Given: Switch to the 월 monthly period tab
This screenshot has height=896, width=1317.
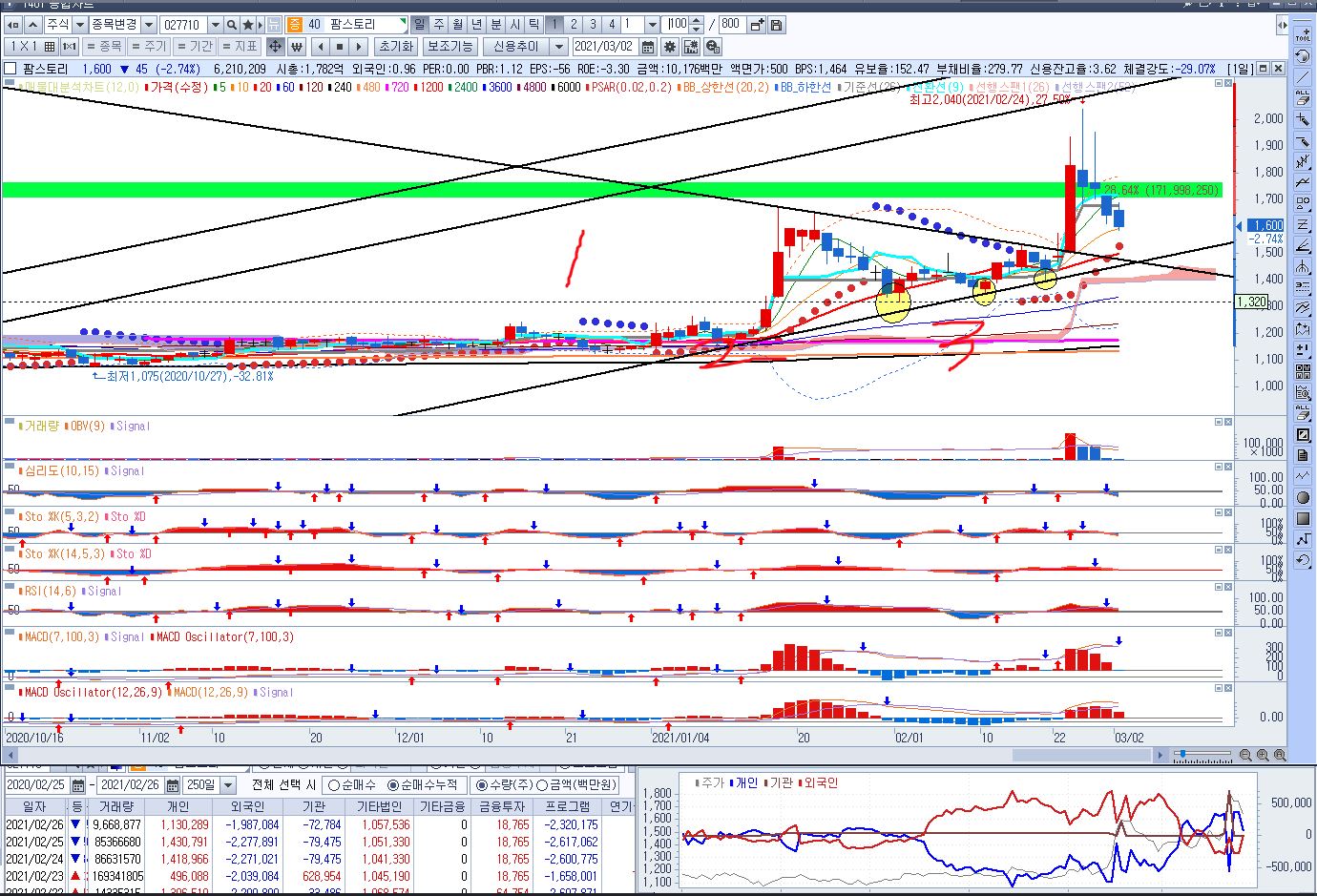Looking at the screenshot, I should point(457,25).
